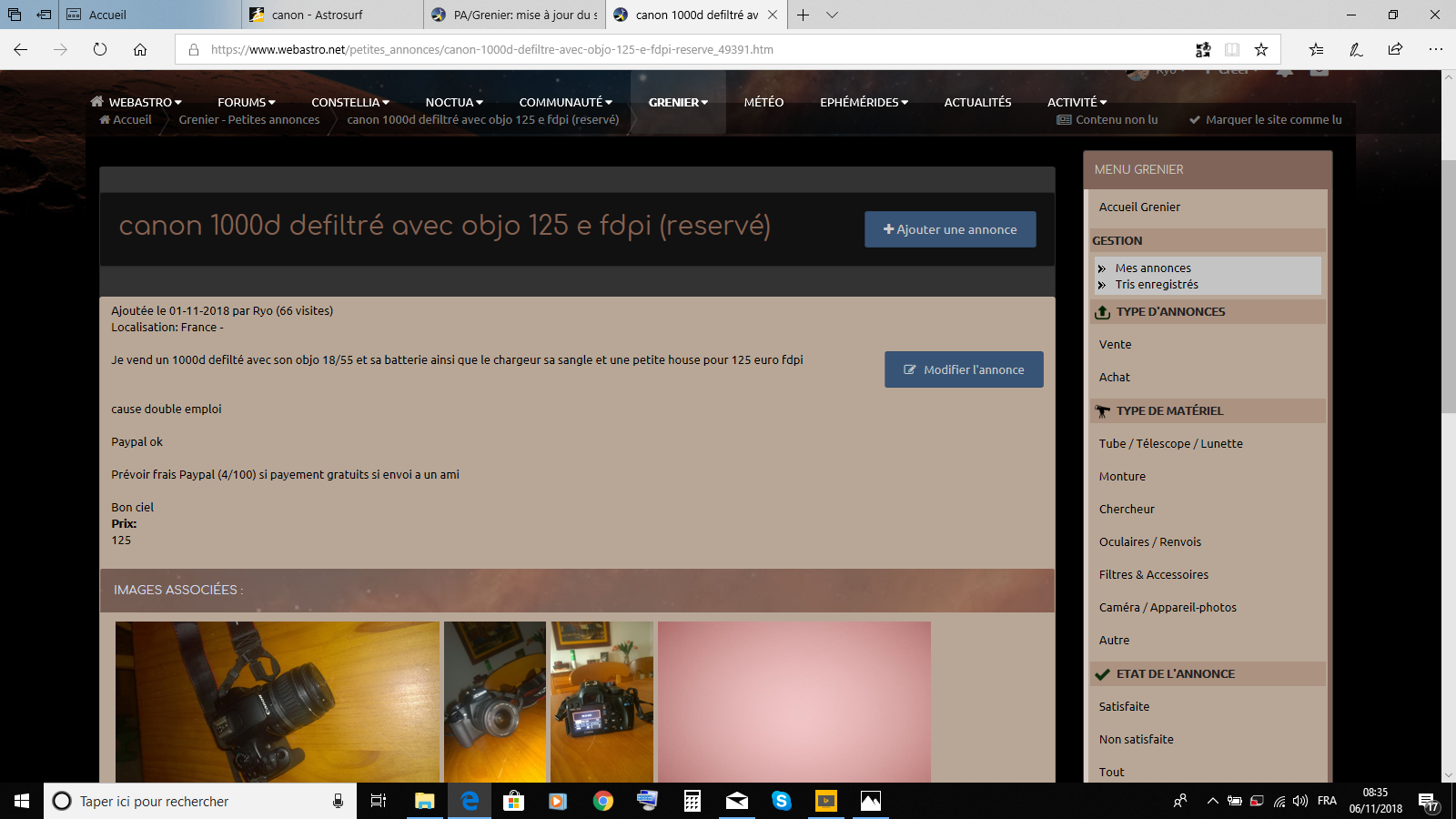Open Windows Action Center notifications
1456x819 pixels.
point(1429,801)
